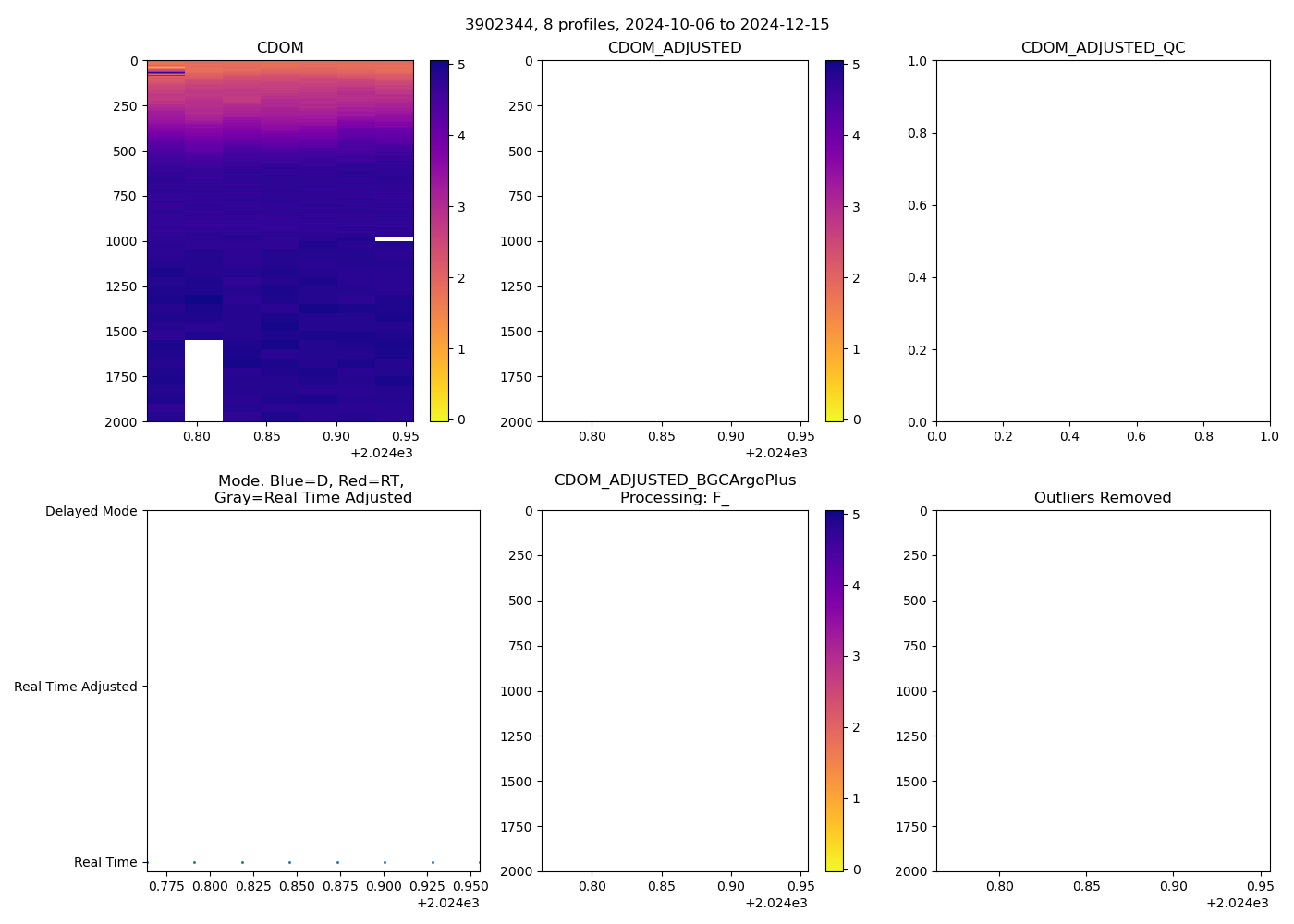1294x924 pixels.
Task: Select the Outliers Removed plot title
Action: tap(1103, 498)
